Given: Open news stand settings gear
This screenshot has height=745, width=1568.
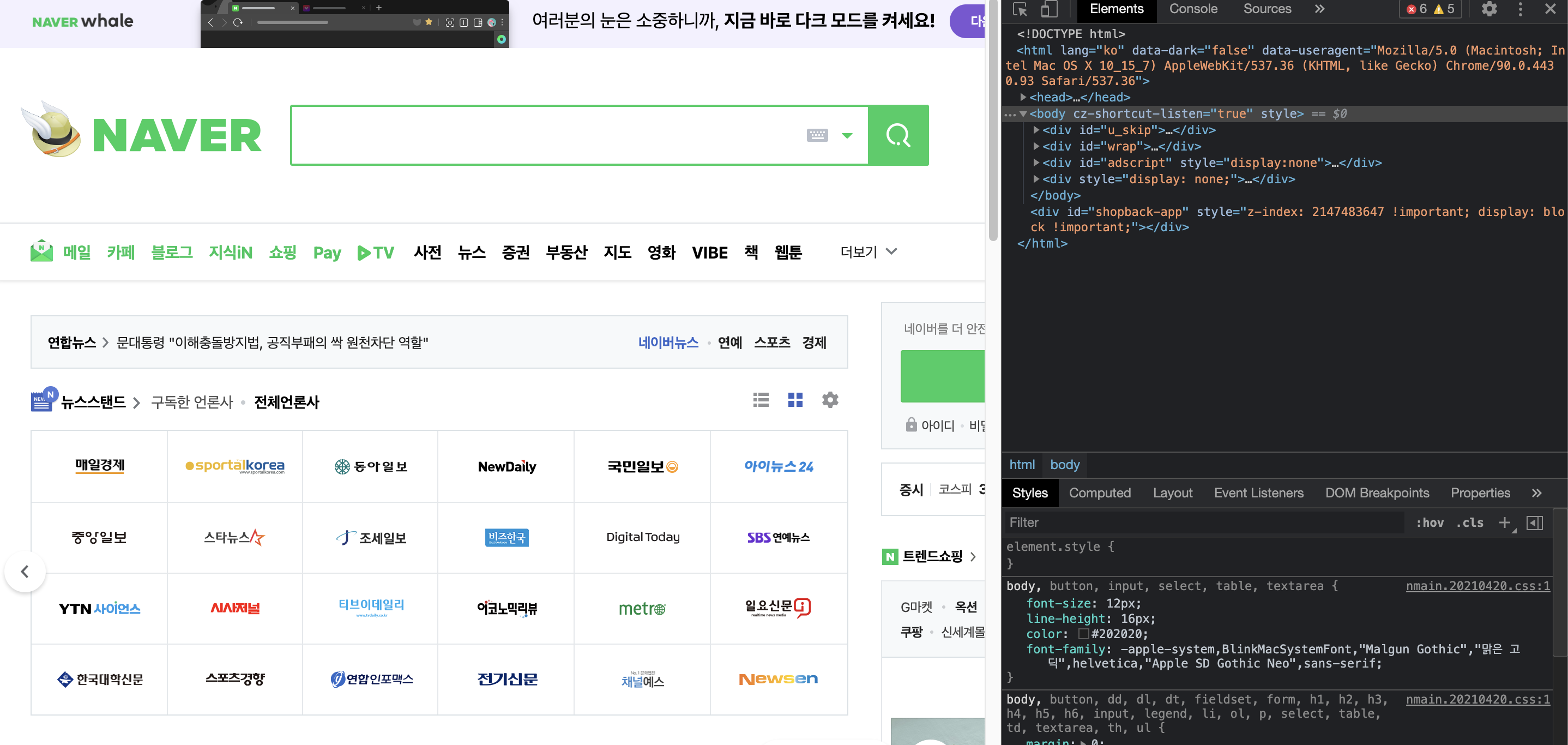Looking at the screenshot, I should 830,400.
